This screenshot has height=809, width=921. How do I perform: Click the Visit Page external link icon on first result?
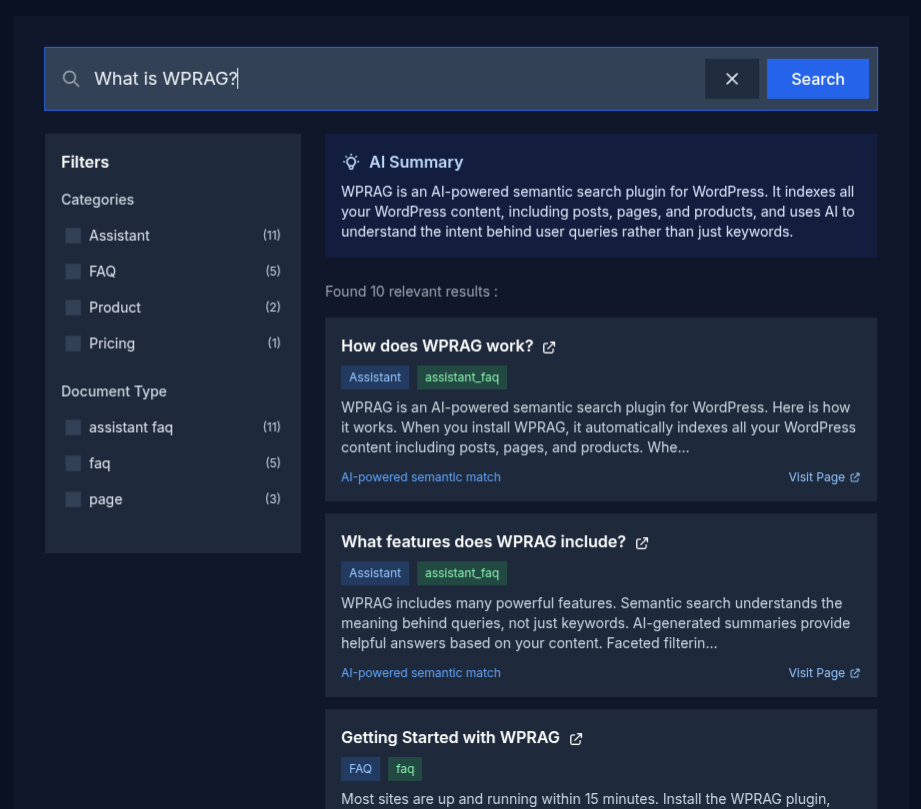[x=857, y=477]
